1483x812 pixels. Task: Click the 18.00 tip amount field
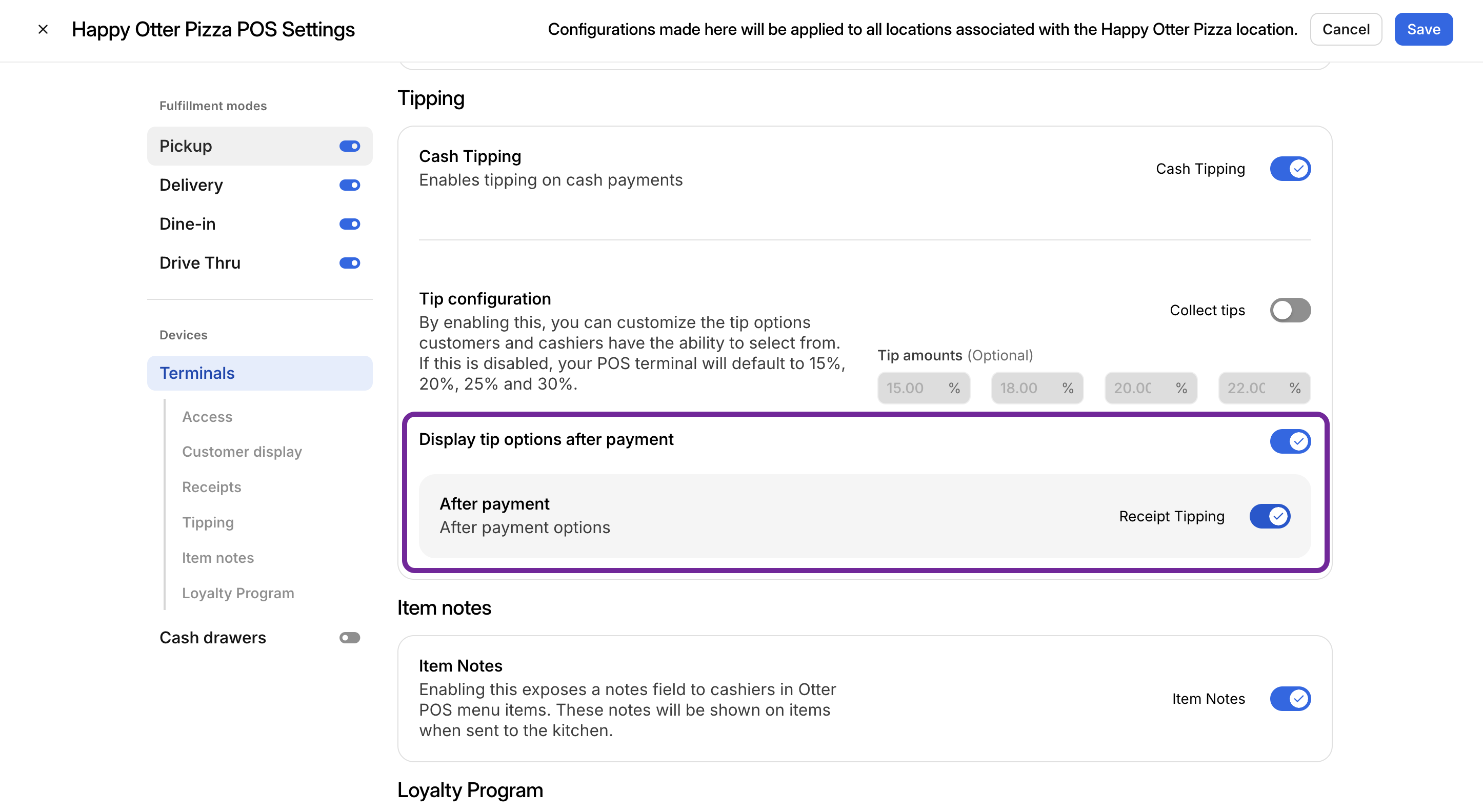1037,388
